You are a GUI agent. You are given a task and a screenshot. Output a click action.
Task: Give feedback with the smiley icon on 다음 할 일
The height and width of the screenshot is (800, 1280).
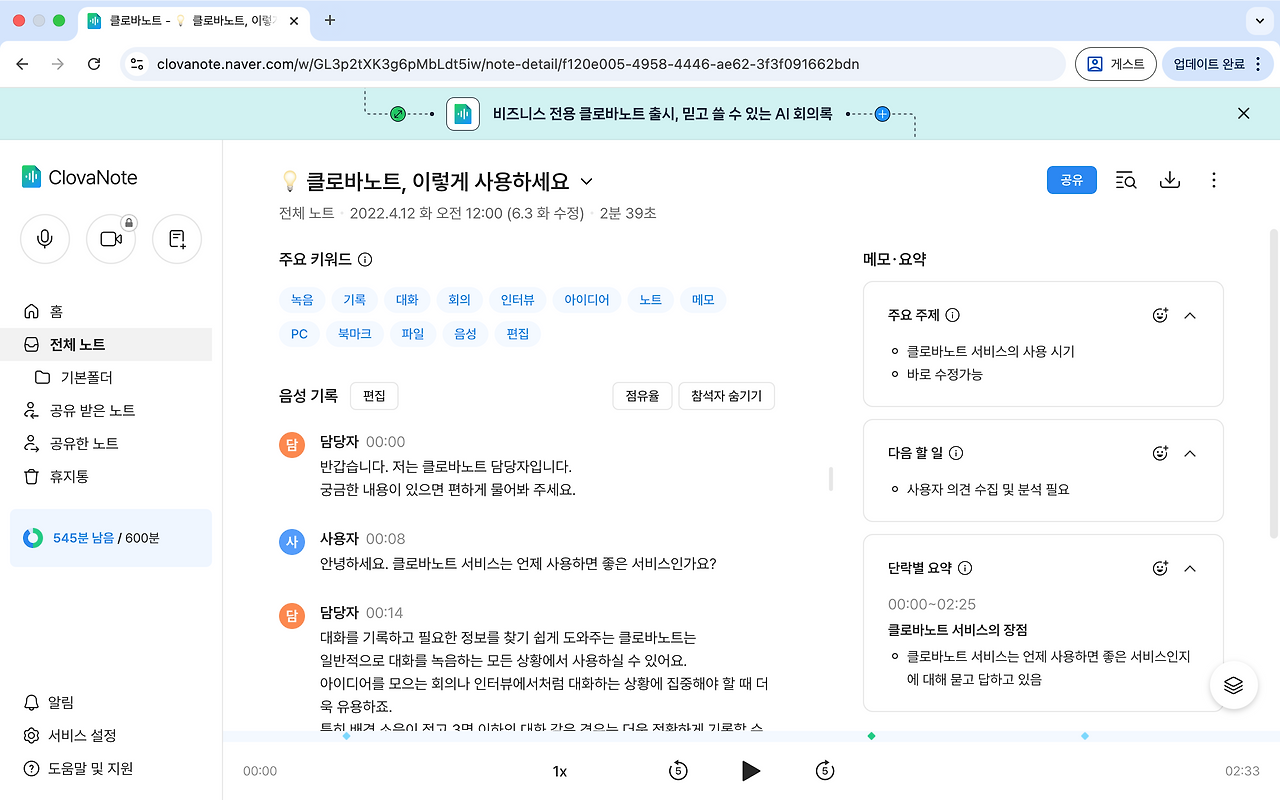(x=1160, y=453)
